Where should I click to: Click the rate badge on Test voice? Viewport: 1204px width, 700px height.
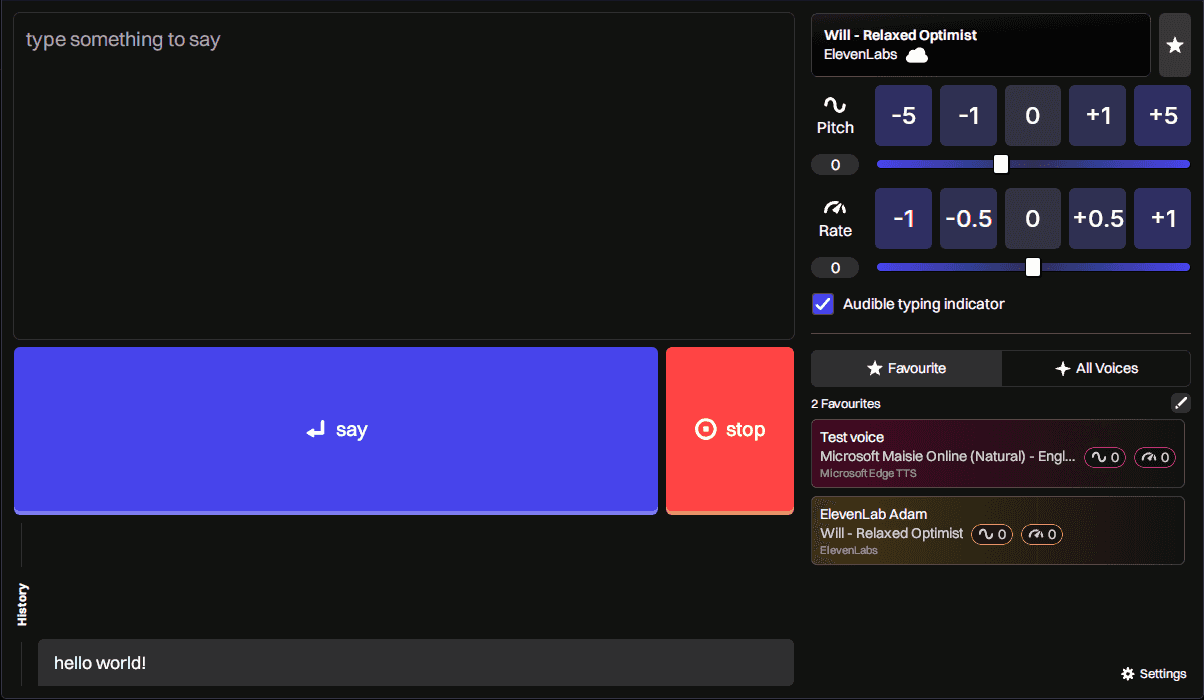1154,457
